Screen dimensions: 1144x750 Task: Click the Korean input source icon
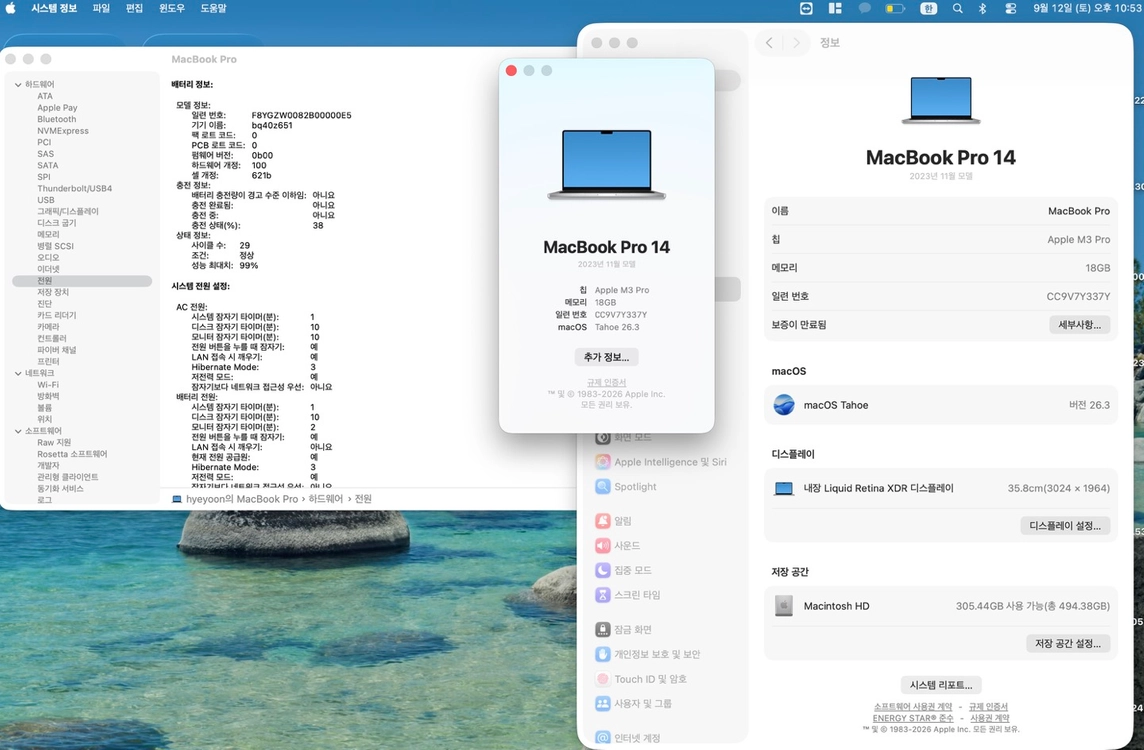click(x=927, y=8)
